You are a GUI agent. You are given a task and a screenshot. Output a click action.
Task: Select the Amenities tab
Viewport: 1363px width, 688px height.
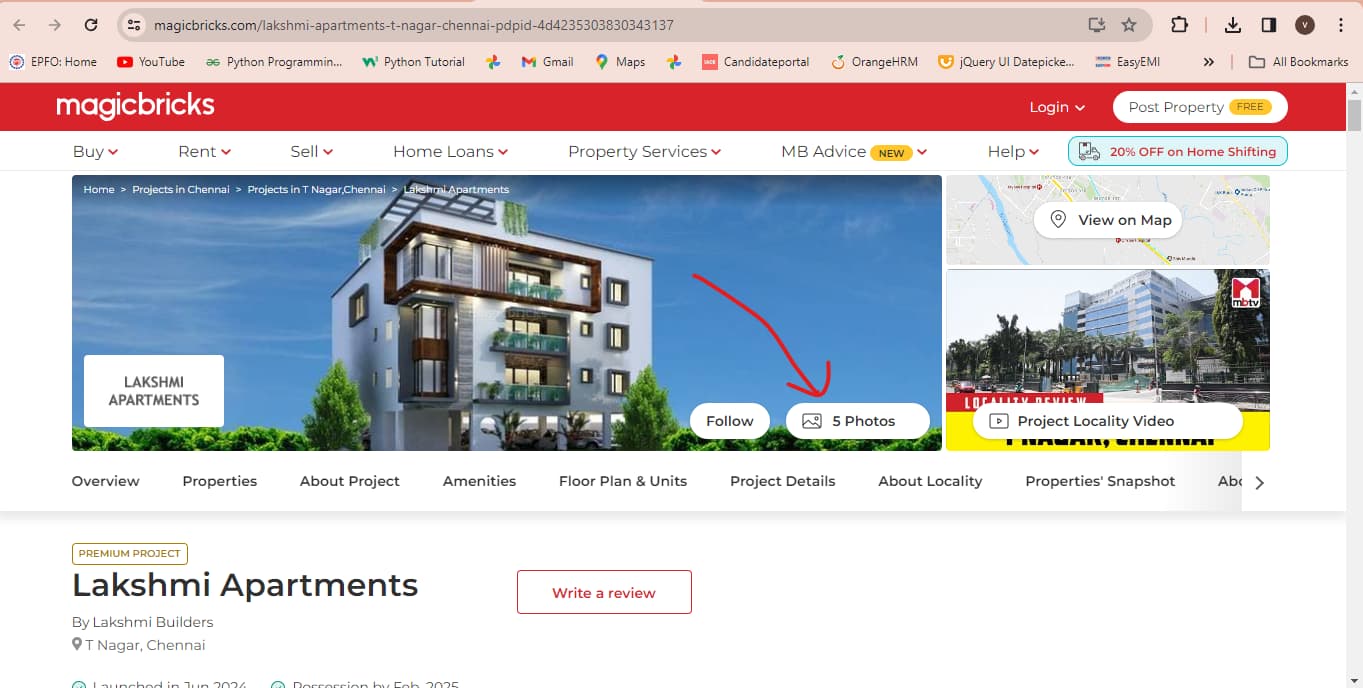(480, 481)
